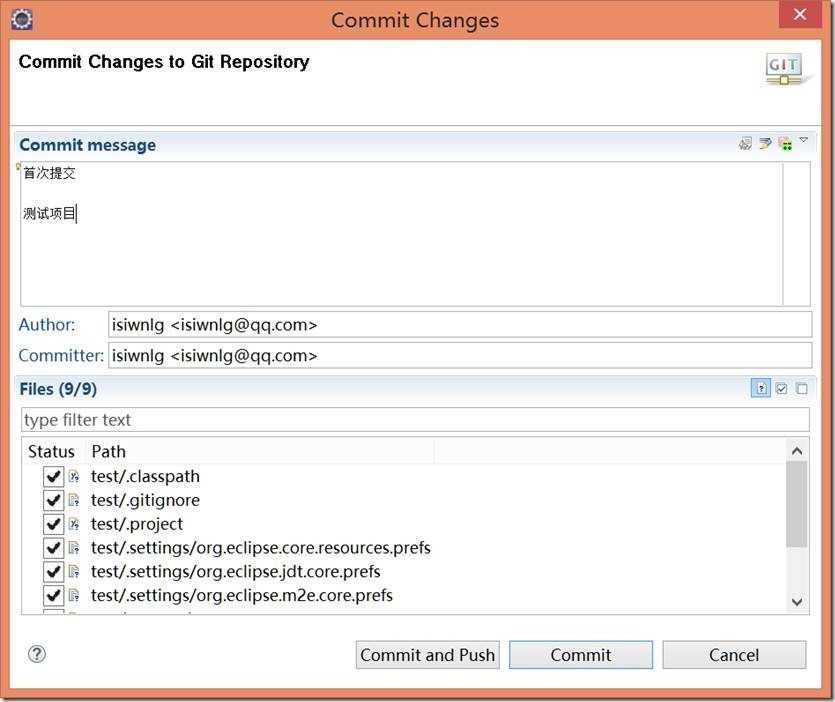Click the status icon of test/.project
The image size is (835, 702).
point(74,524)
